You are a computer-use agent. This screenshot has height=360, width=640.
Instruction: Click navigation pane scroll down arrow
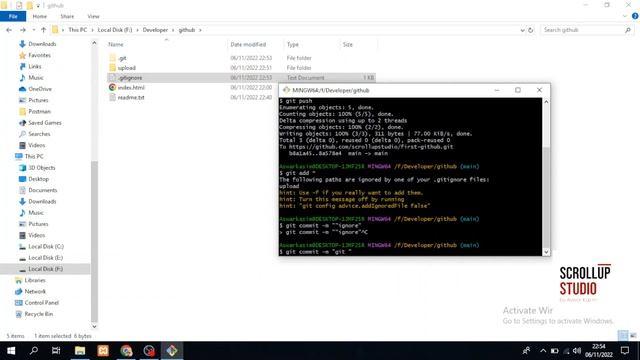click(94, 326)
